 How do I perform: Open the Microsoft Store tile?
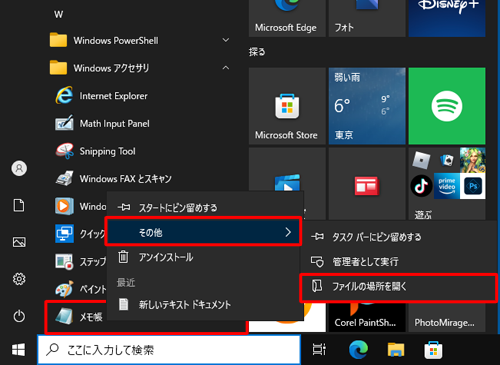coord(287,106)
